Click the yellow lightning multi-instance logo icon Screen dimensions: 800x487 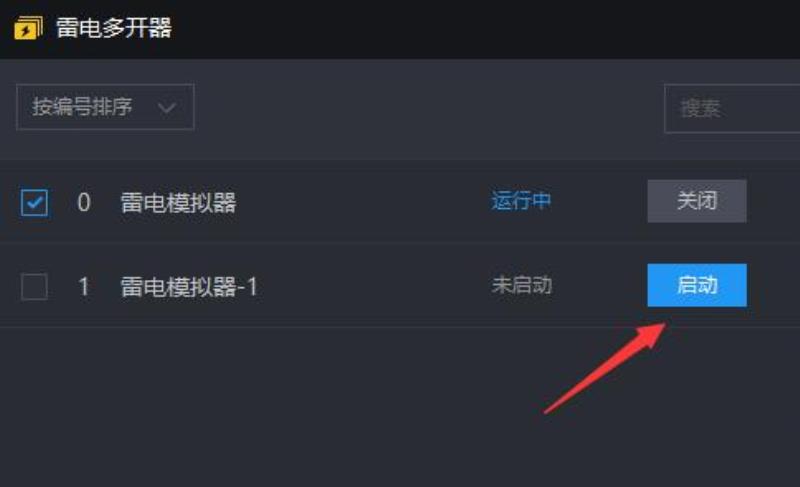pos(28,28)
